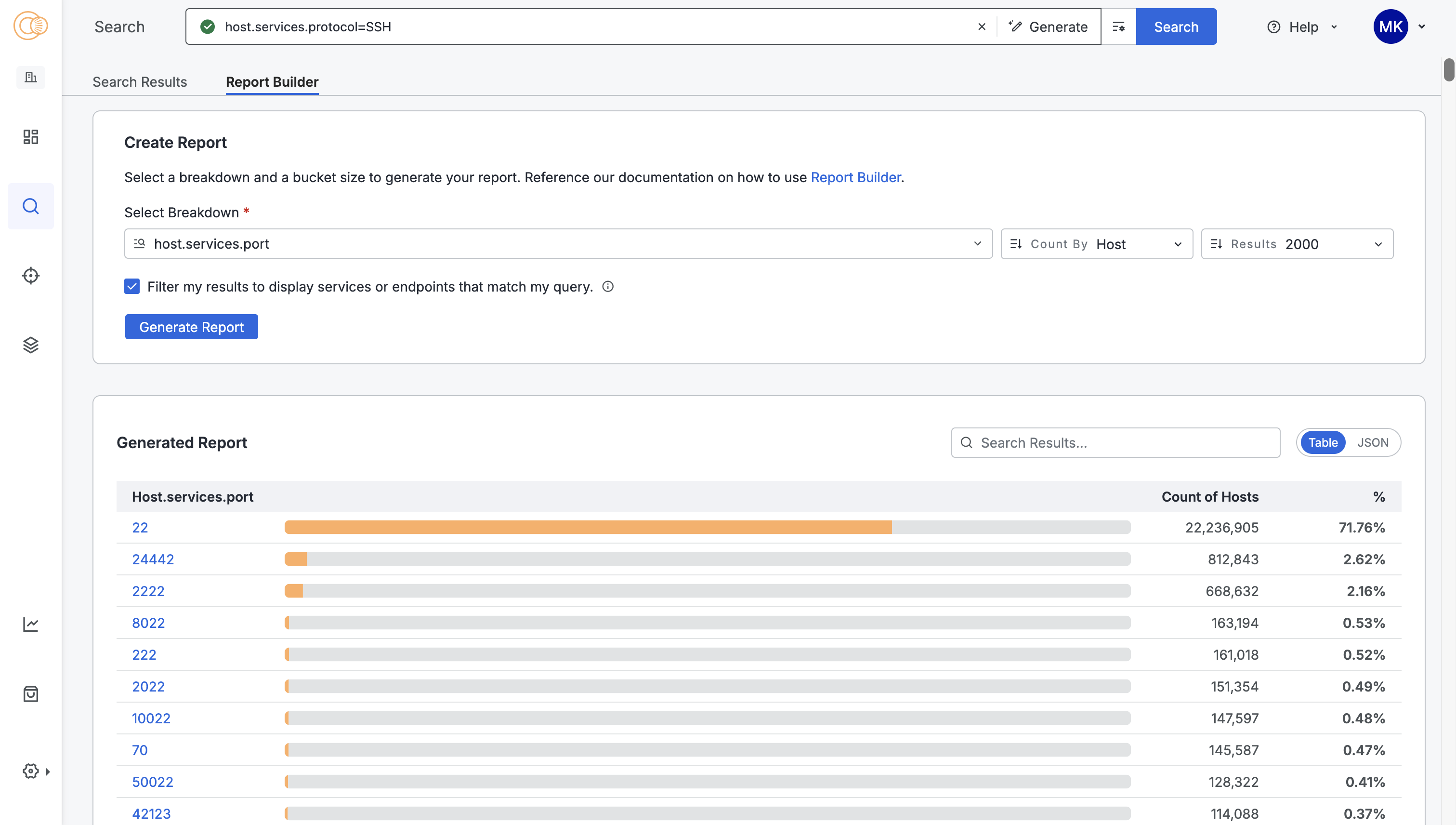The height and width of the screenshot is (825, 1456).
Task: Select the Table view toggle
Action: pos(1323,442)
